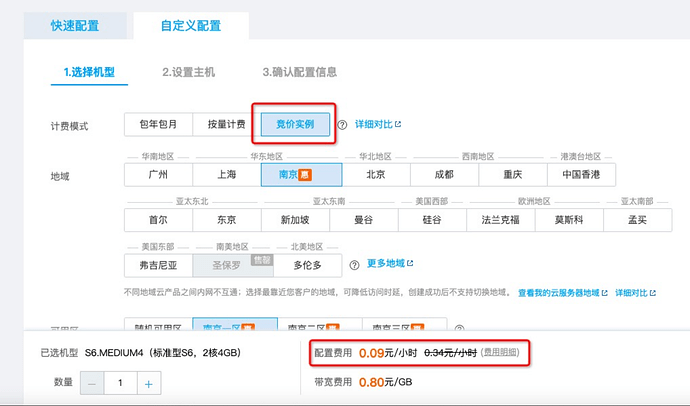Click help icon next to billing modes

point(342,125)
